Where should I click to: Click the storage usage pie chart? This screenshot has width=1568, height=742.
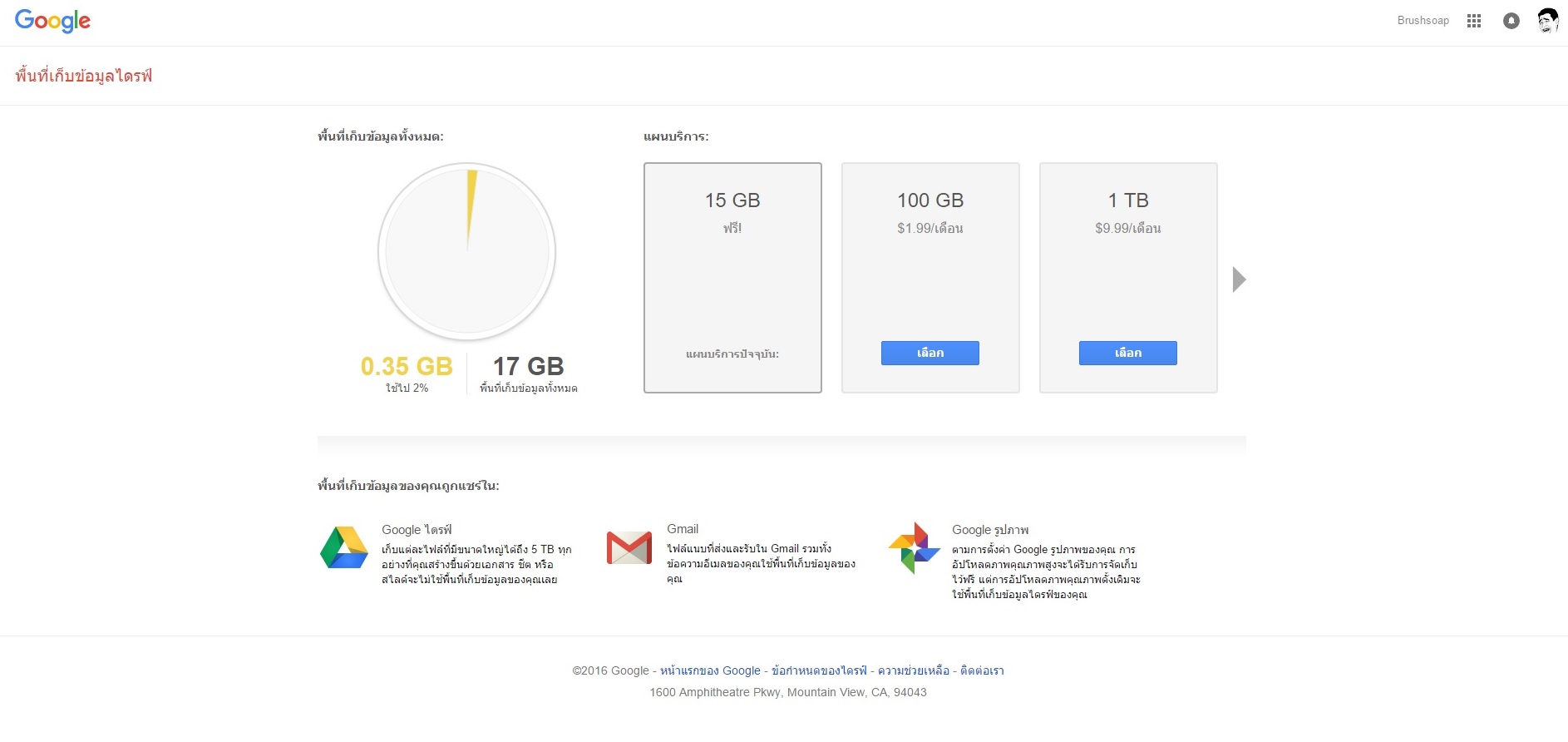467,251
